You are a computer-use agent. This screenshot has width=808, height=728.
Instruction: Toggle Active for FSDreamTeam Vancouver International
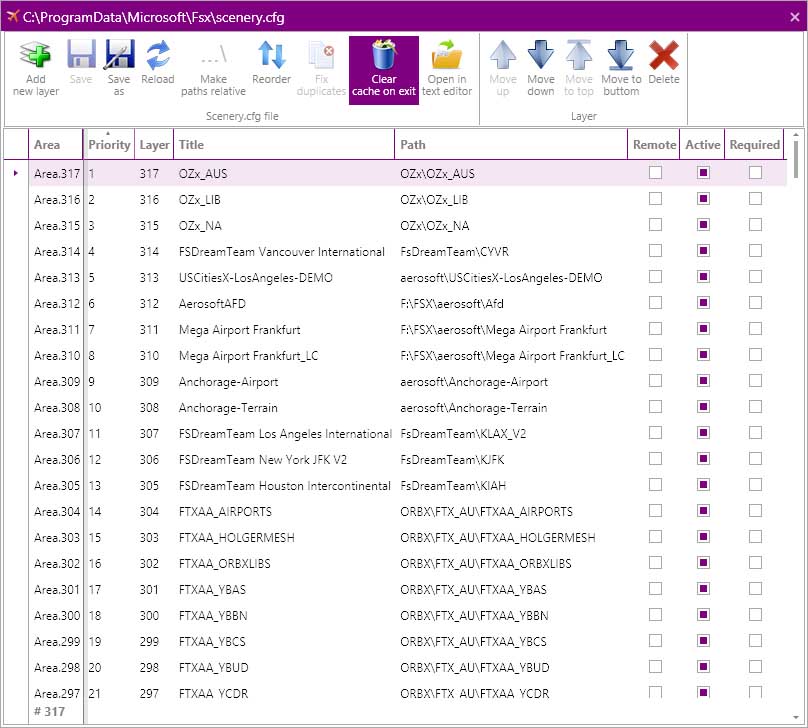[703, 250]
